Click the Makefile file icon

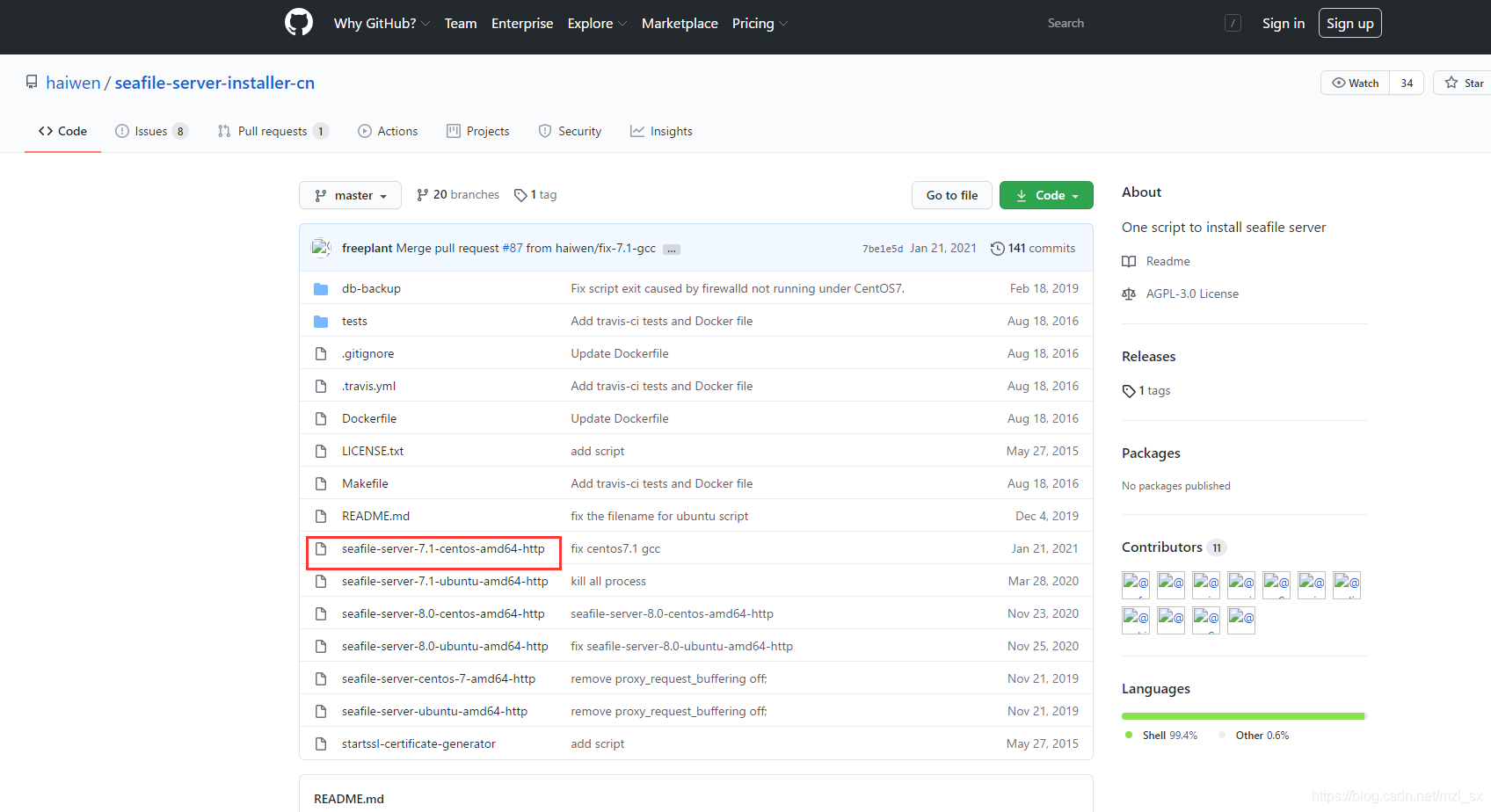tap(321, 484)
